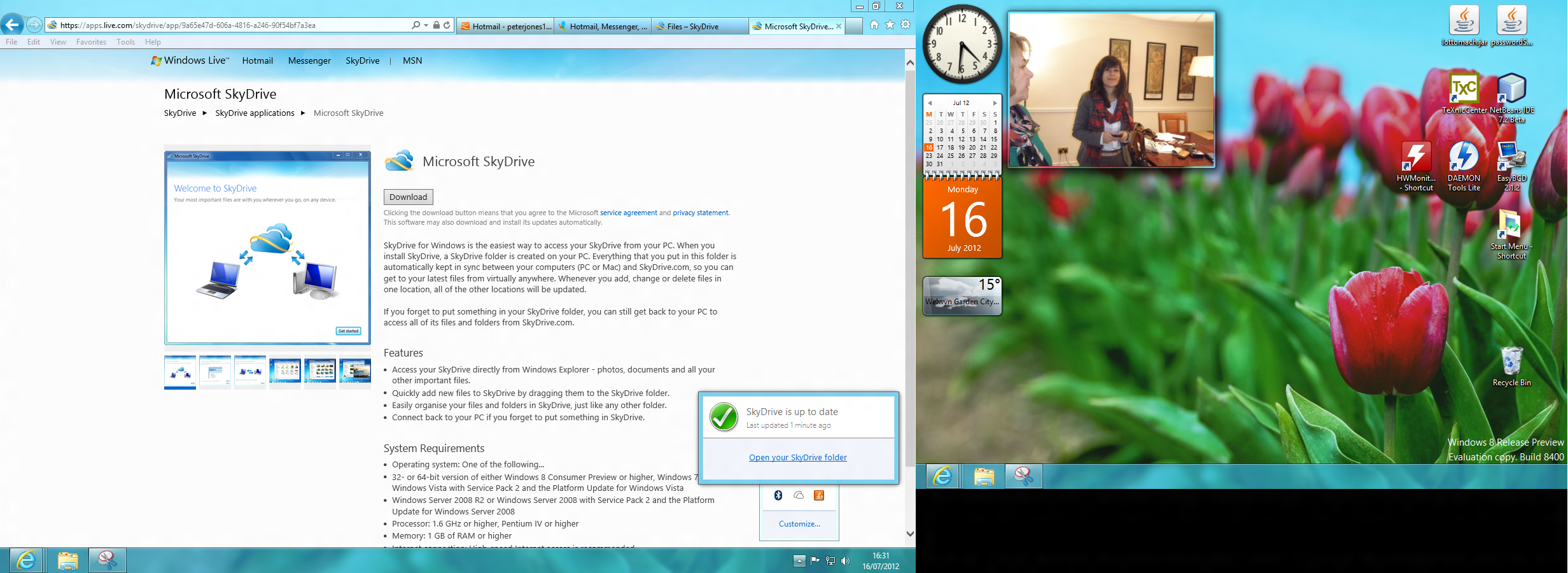Click Hotmail in Windows Live header
Screen dimensions: 1568x573
coord(257,60)
